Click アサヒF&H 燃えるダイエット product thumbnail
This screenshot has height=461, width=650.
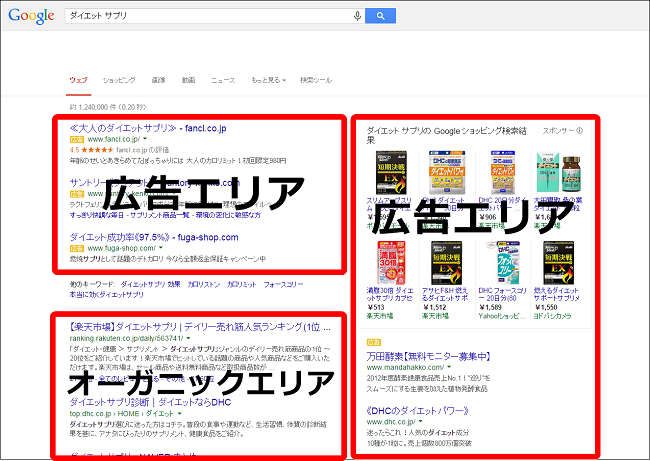(446, 263)
